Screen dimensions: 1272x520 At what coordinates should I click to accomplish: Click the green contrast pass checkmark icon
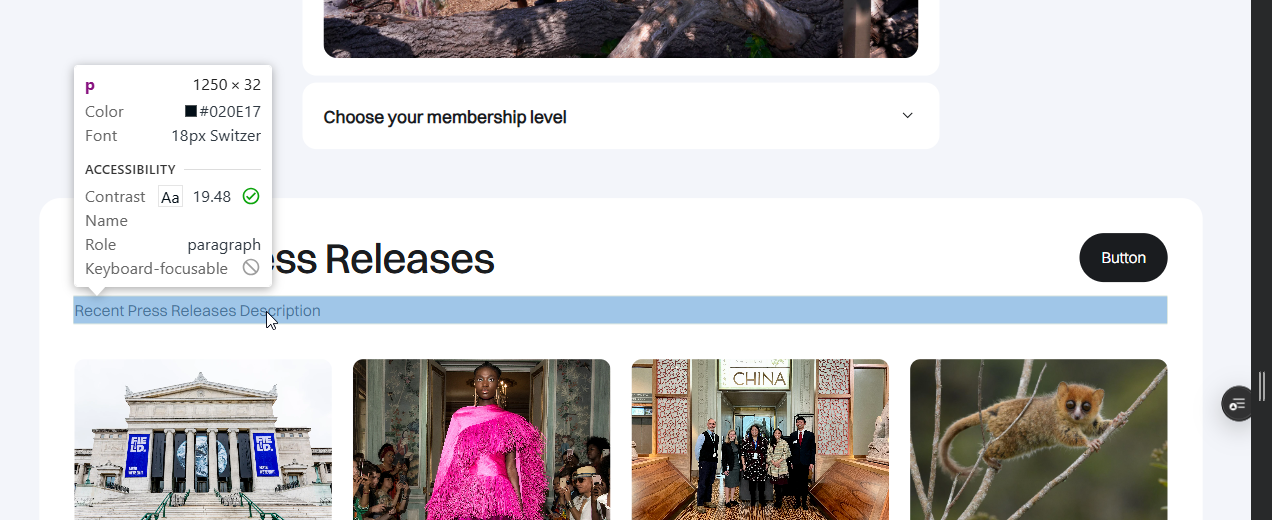[x=251, y=196]
